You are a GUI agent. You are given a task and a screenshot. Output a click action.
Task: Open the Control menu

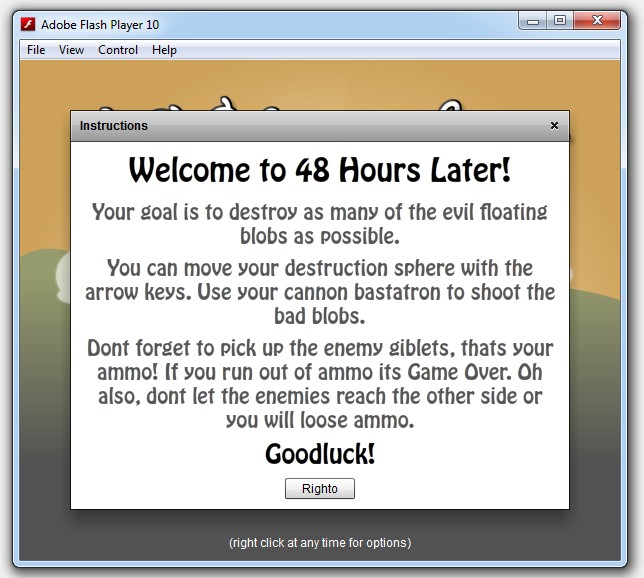[118, 50]
